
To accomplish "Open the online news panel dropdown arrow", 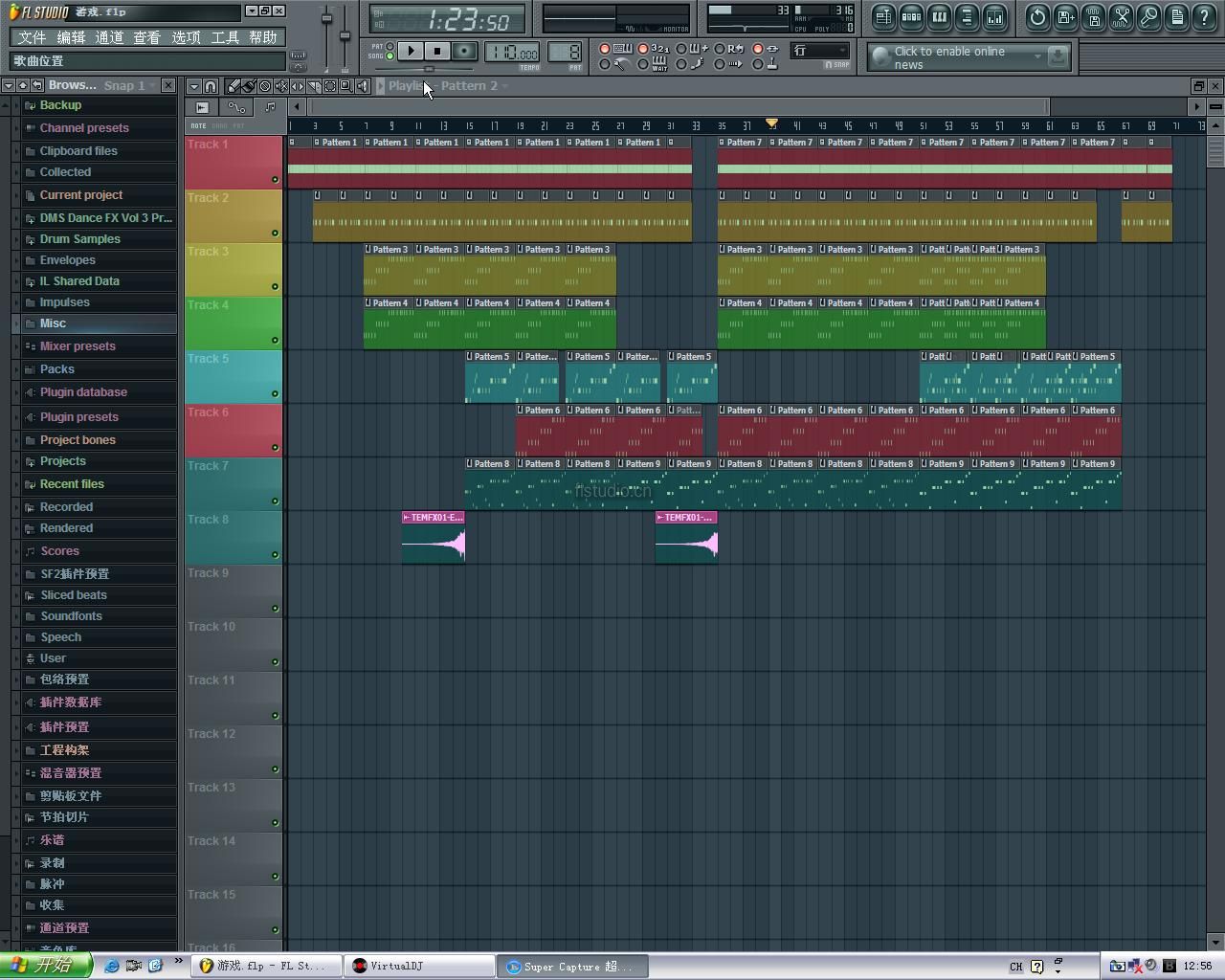I will [1037, 56].
